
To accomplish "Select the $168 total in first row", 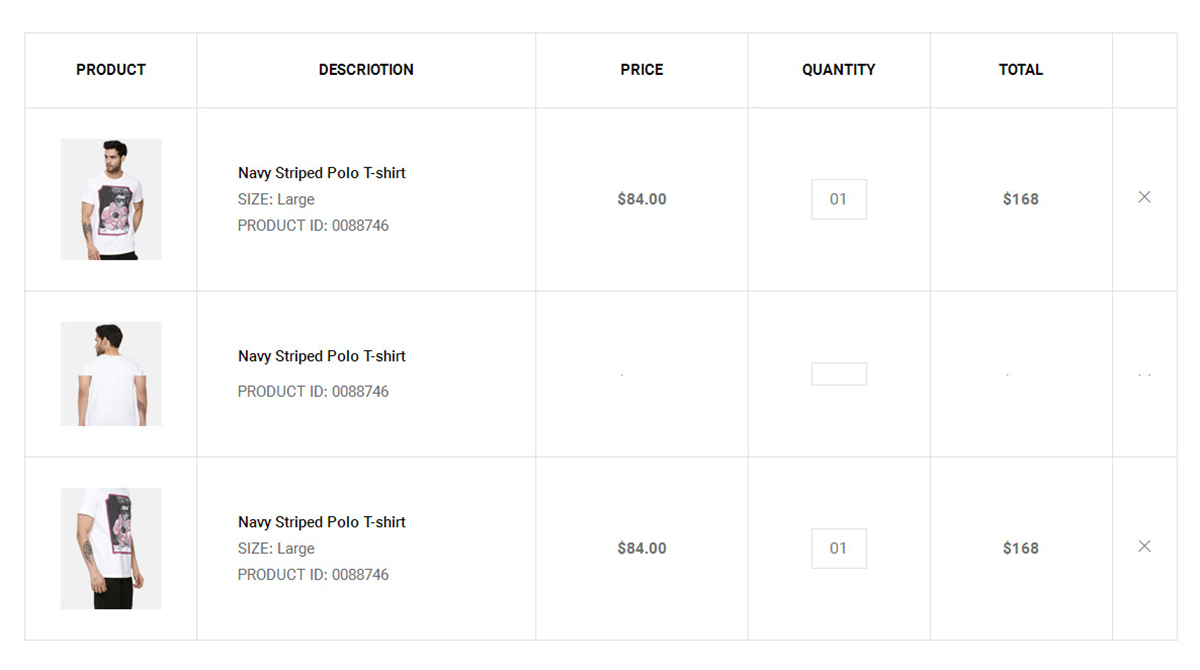I will point(1021,199).
